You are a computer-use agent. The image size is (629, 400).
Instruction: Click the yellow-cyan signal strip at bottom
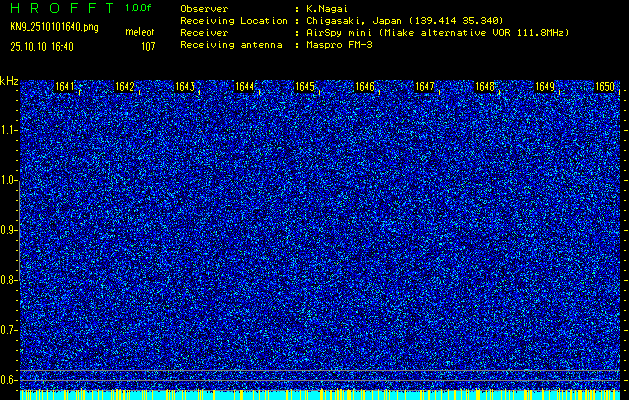point(320,395)
